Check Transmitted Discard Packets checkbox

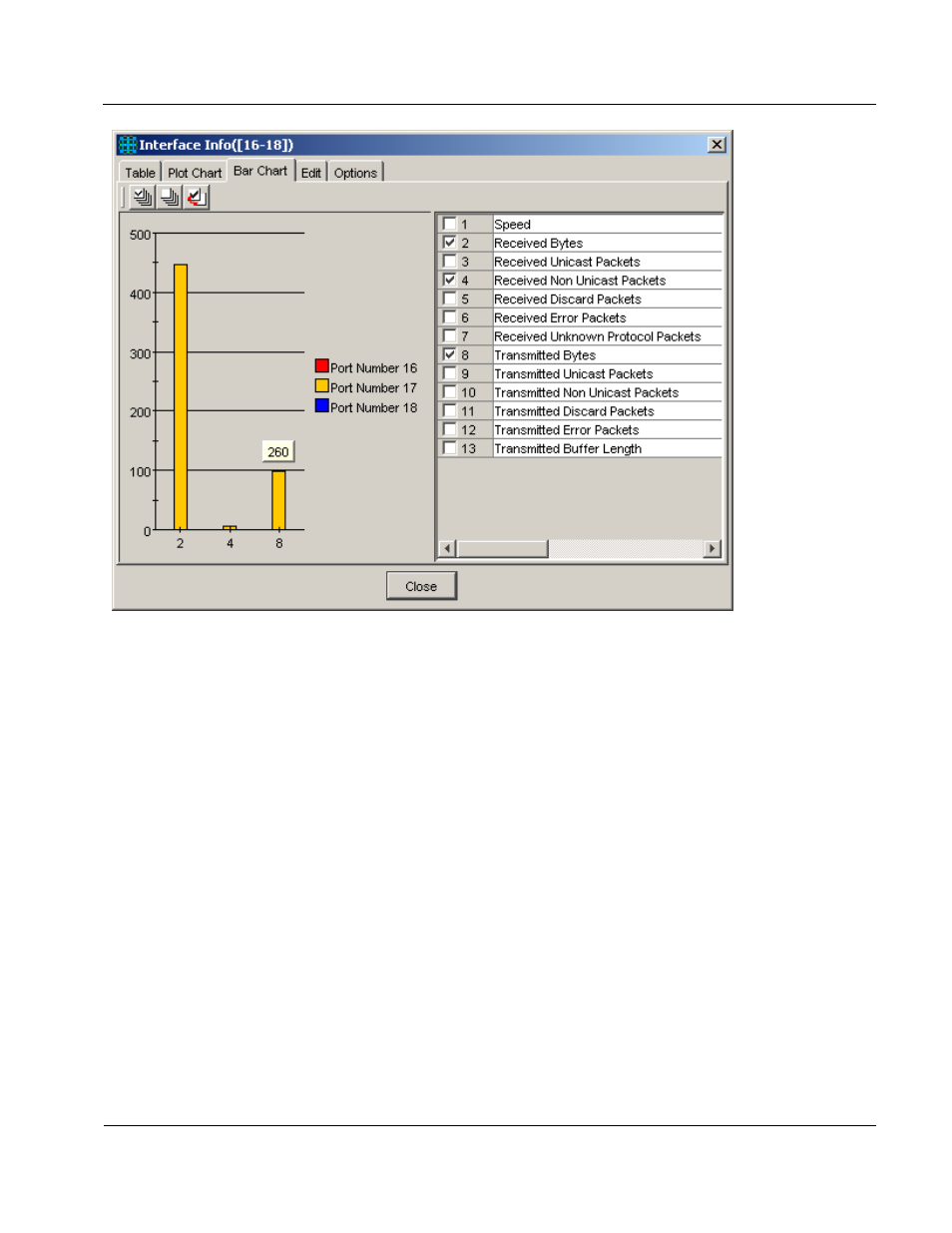(x=450, y=410)
